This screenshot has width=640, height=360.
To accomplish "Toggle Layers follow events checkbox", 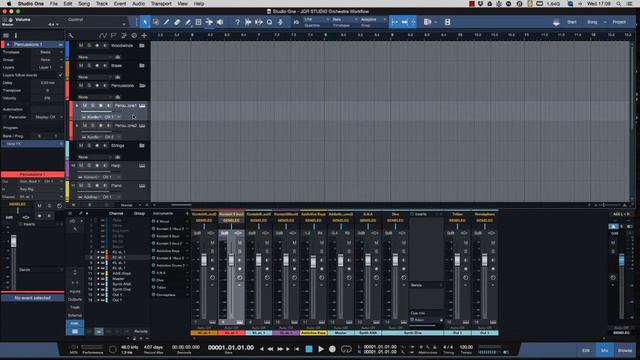I will 60,75.
